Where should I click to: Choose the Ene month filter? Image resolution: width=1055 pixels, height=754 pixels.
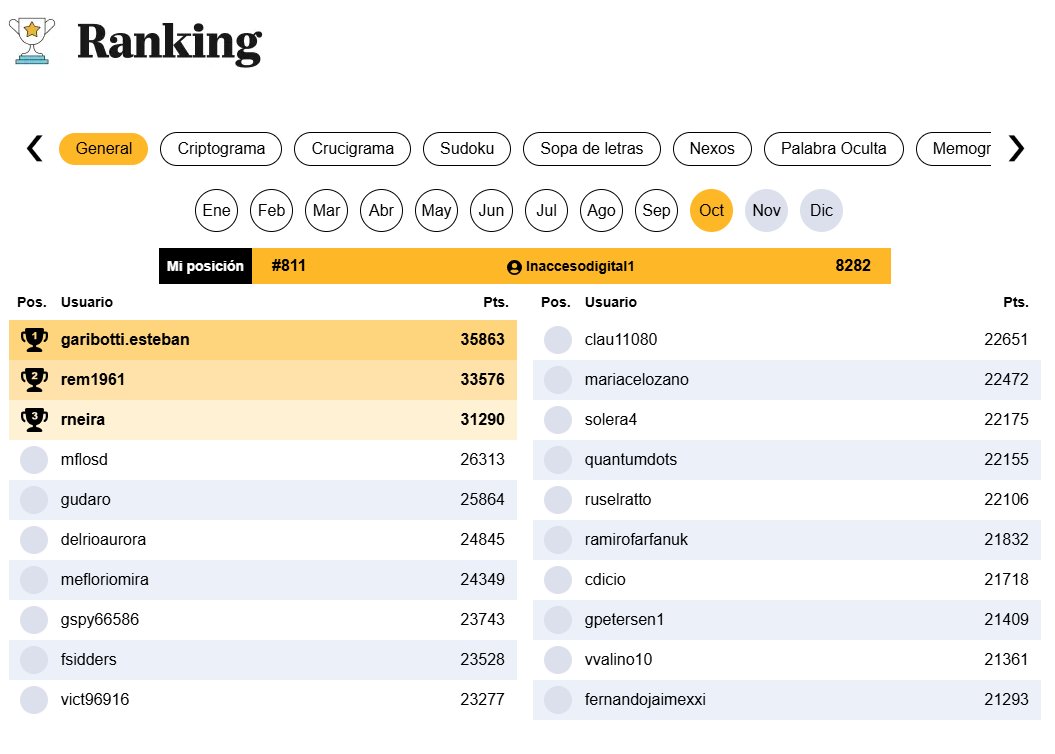point(217,211)
